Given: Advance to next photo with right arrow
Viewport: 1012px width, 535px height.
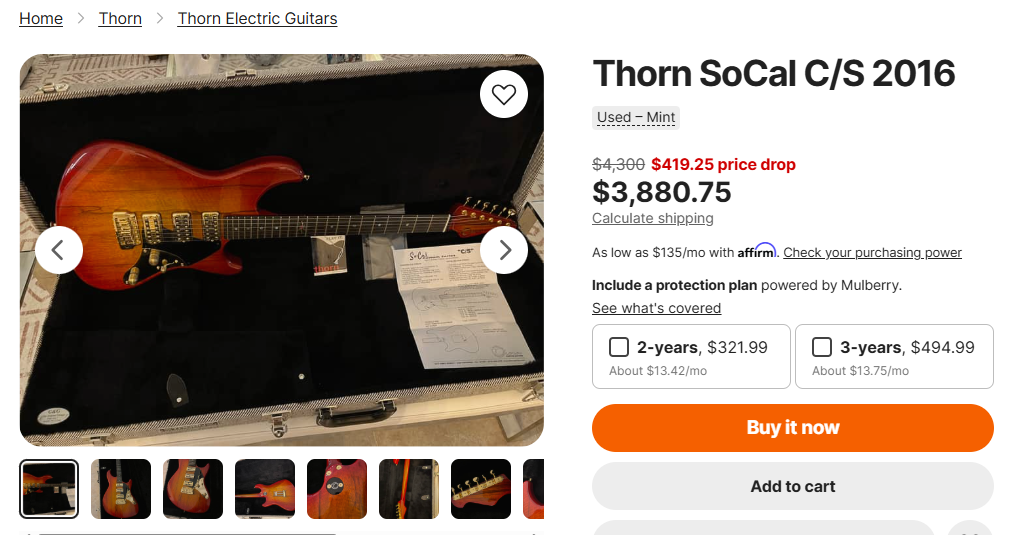Looking at the screenshot, I should click(504, 250).
